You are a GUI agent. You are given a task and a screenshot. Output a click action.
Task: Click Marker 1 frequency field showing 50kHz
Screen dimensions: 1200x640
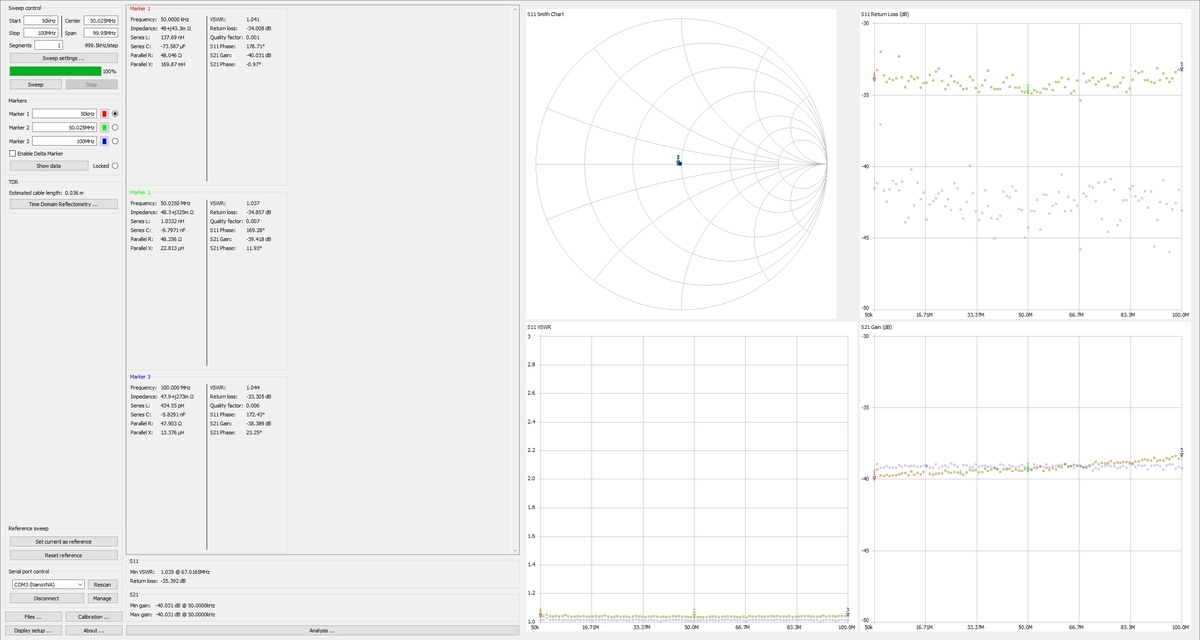[x=65, y=114]
